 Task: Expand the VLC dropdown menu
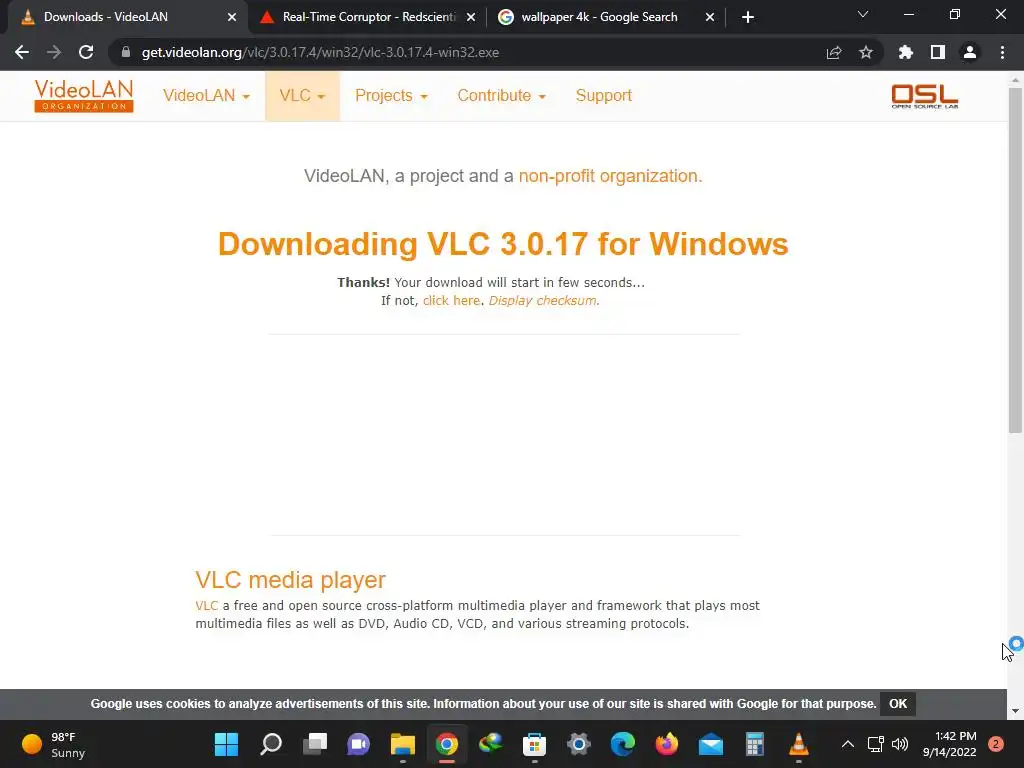coord(302,96)
